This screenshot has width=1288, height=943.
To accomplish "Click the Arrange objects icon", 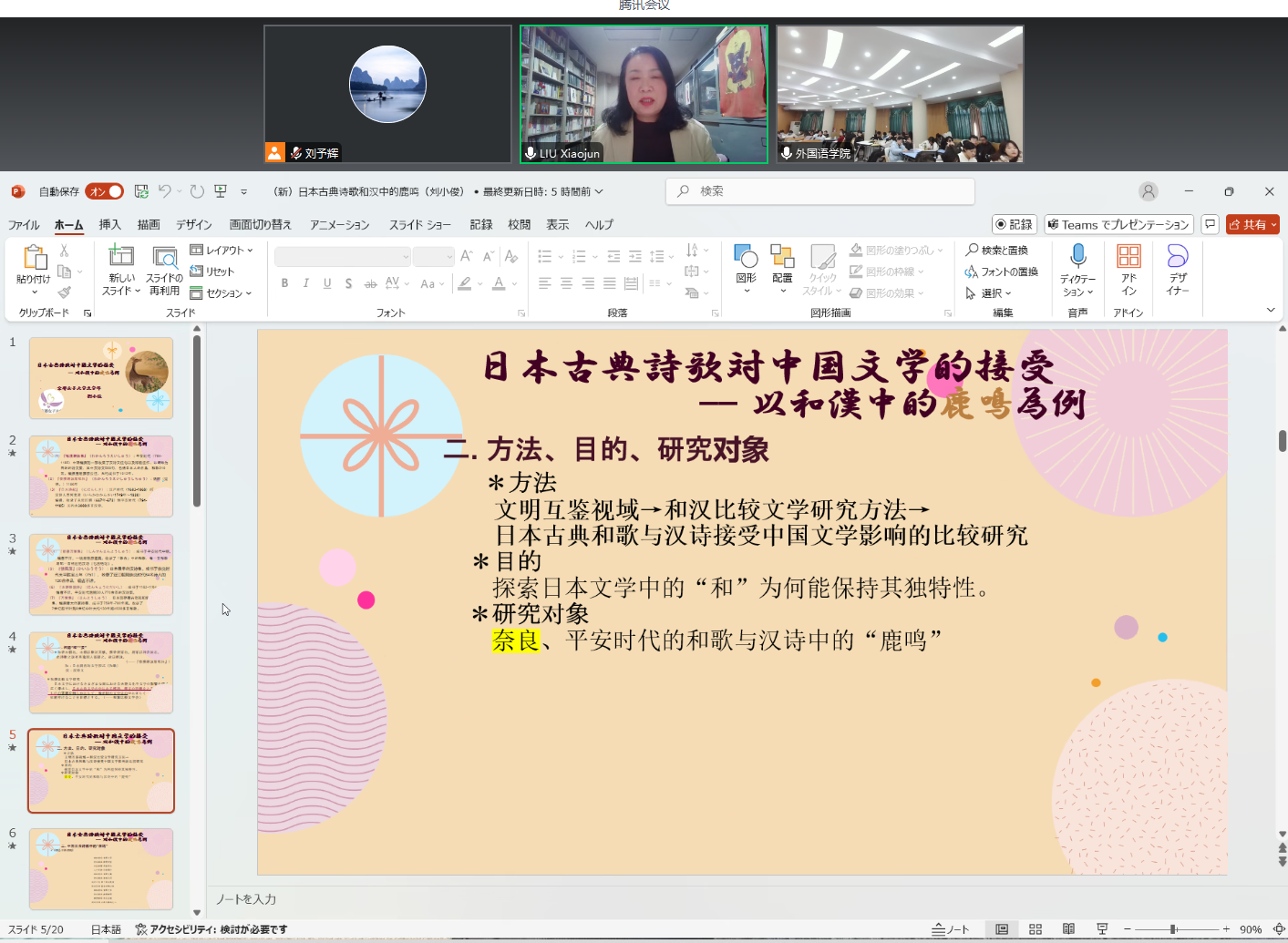I will 782,256.
